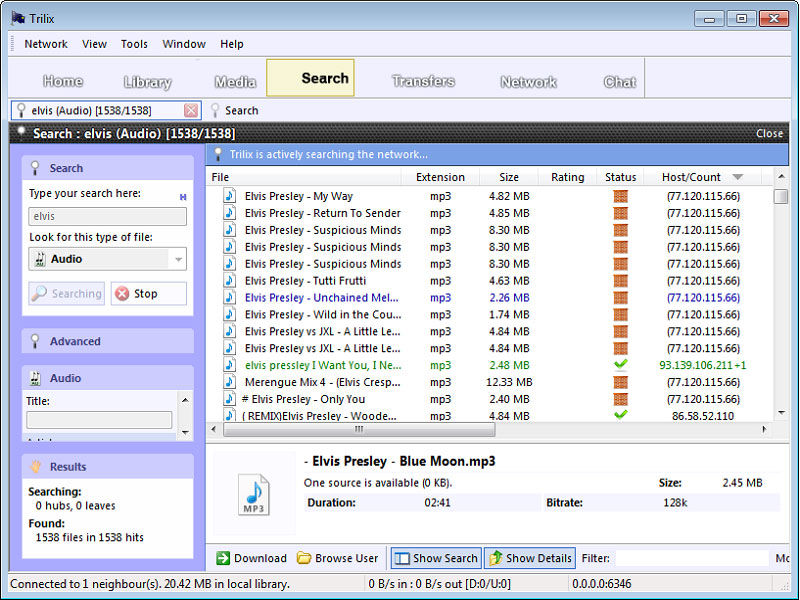Switch to the Network tab
Viewport: 800px width, 600px height.
coord(529,82)
